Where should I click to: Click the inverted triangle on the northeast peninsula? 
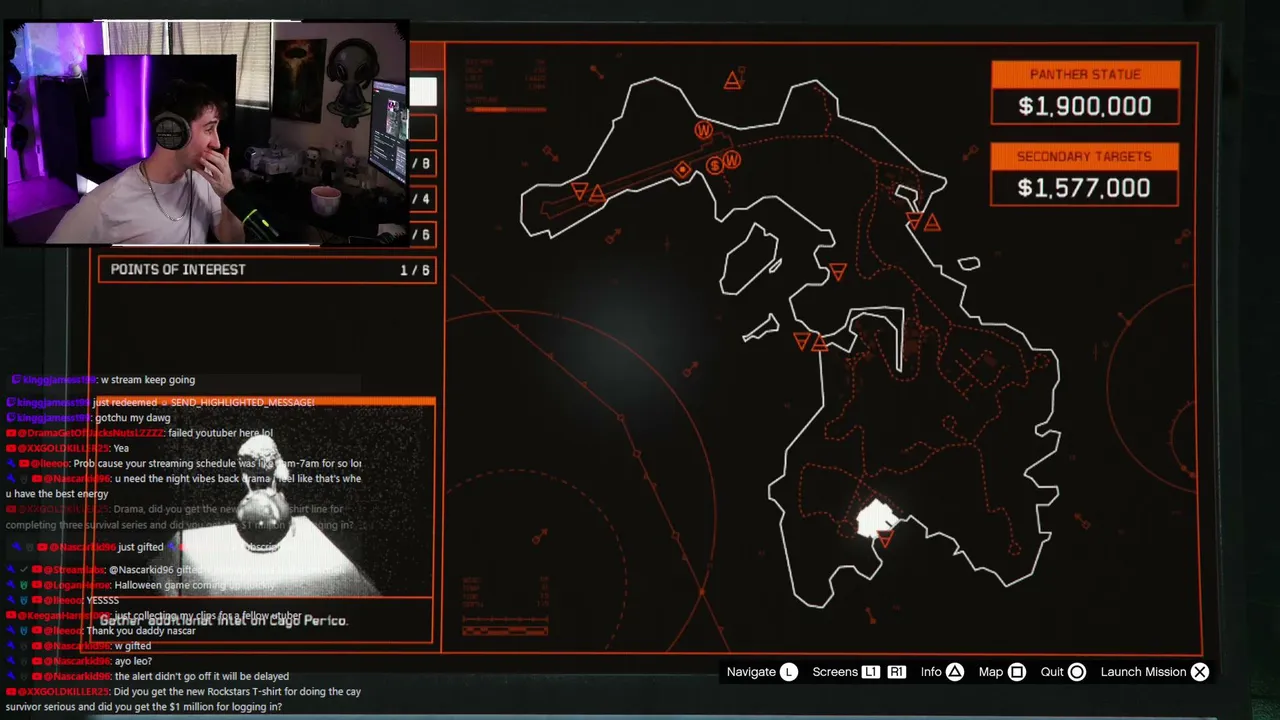(x=913, y=220)
